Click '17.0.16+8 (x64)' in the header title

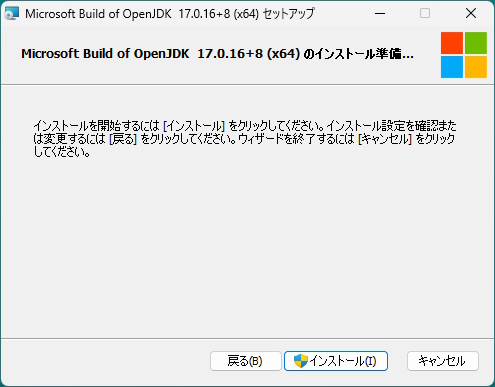pos(249,54)
